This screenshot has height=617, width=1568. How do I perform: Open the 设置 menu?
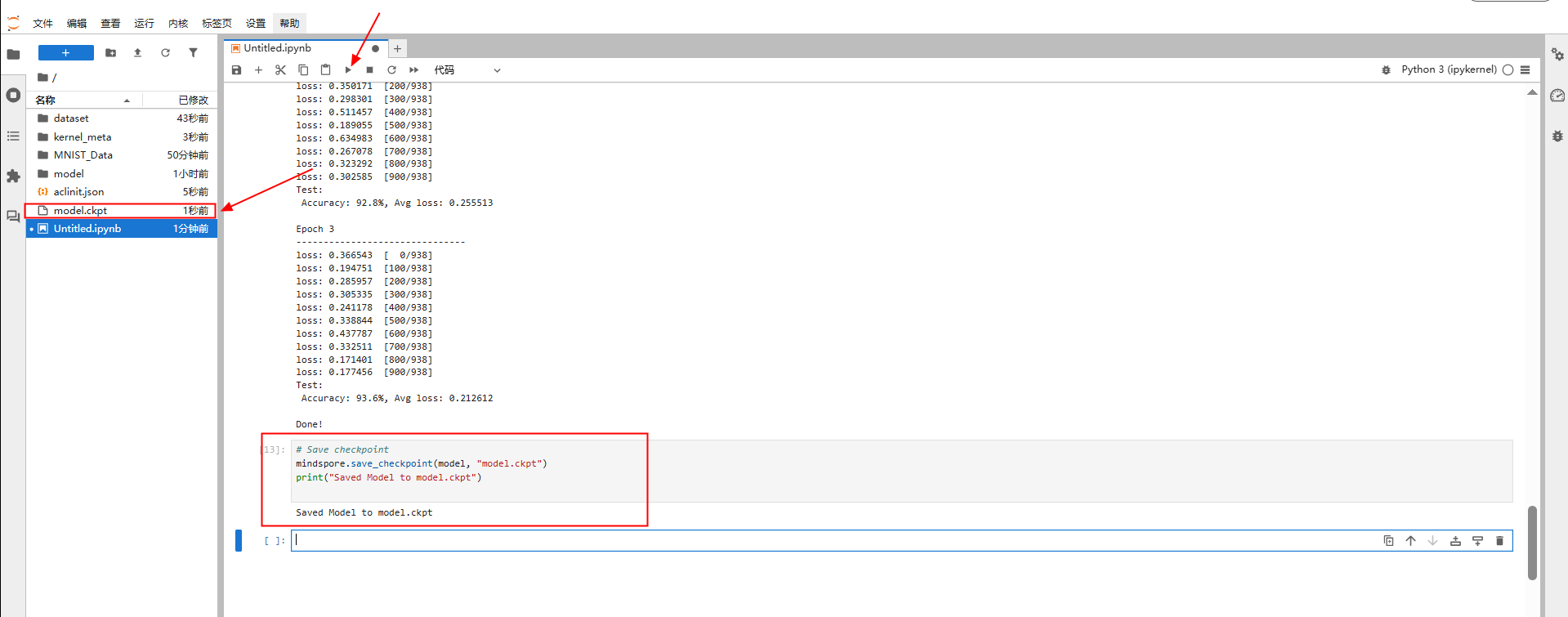(x=256, y=24)
